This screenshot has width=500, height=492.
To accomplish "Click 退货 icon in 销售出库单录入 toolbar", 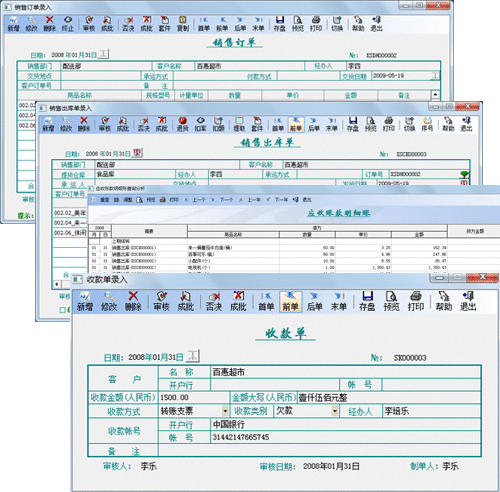I will pyautogui.click(x=182, y=124).
